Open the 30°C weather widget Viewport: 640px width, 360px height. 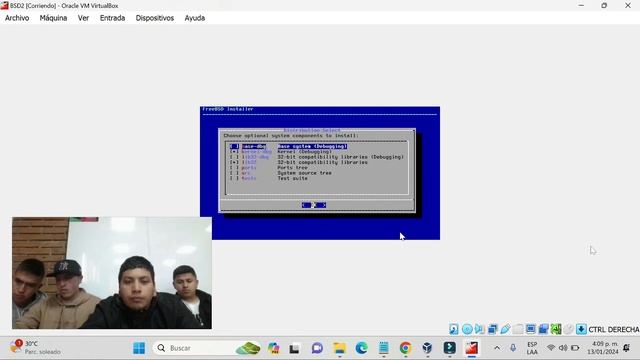click(x=36, y=347)
